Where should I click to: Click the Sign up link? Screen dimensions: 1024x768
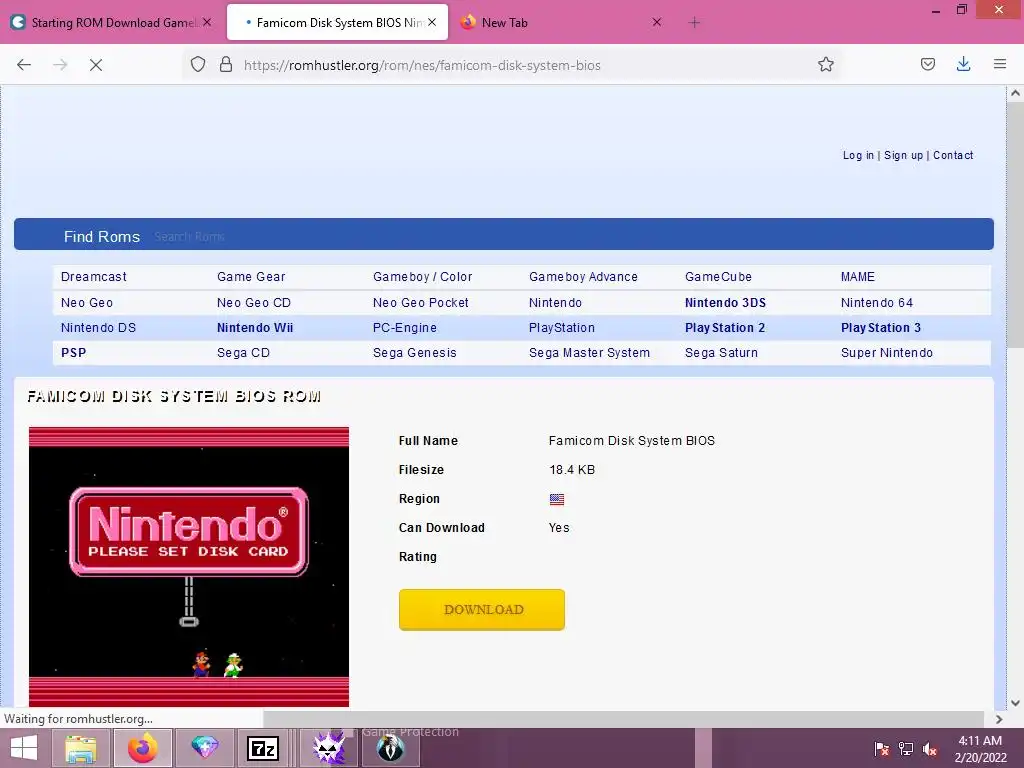pos(903,155)
